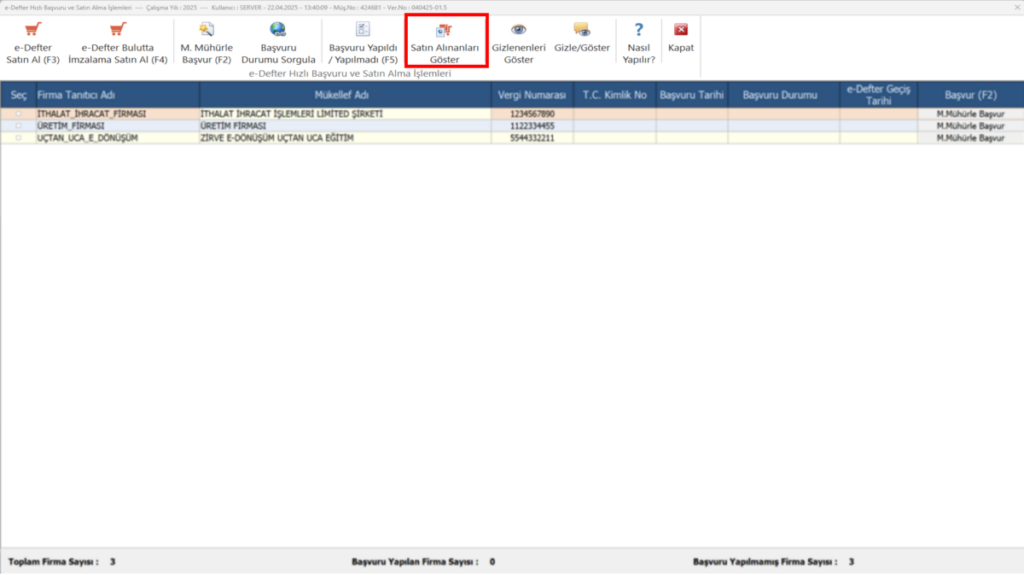Open Başvuru Durumu Sorgula globe icon
The width and height of the screenshot is (1024, 575).
(x=278, y=29)
